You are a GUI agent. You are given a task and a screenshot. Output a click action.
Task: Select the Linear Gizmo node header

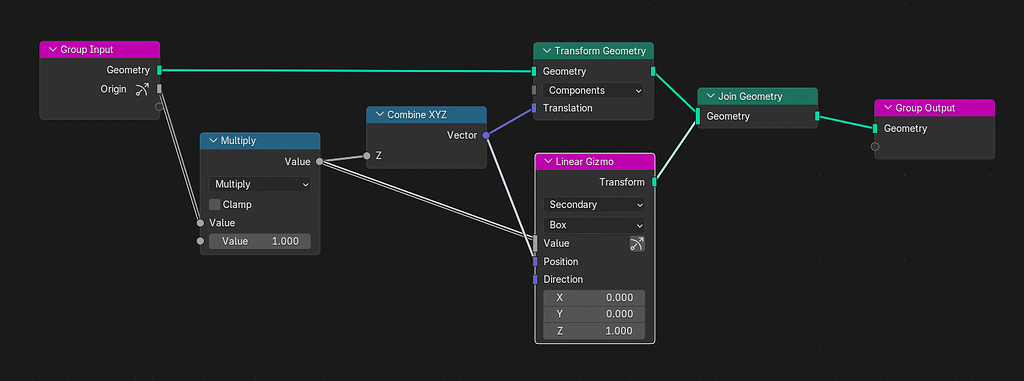tap(595, 161)
